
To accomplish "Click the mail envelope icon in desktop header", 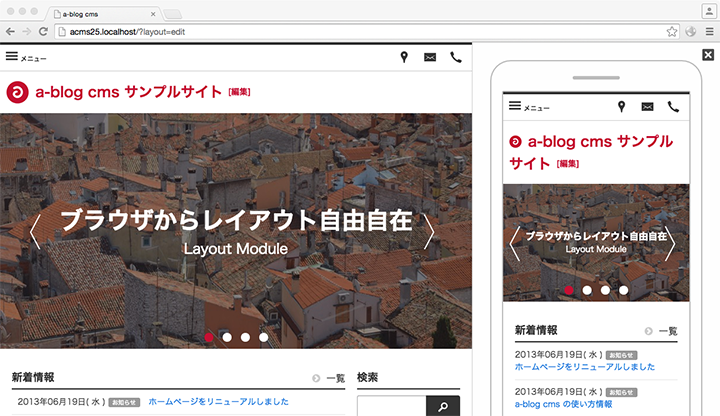I will 430,57.
